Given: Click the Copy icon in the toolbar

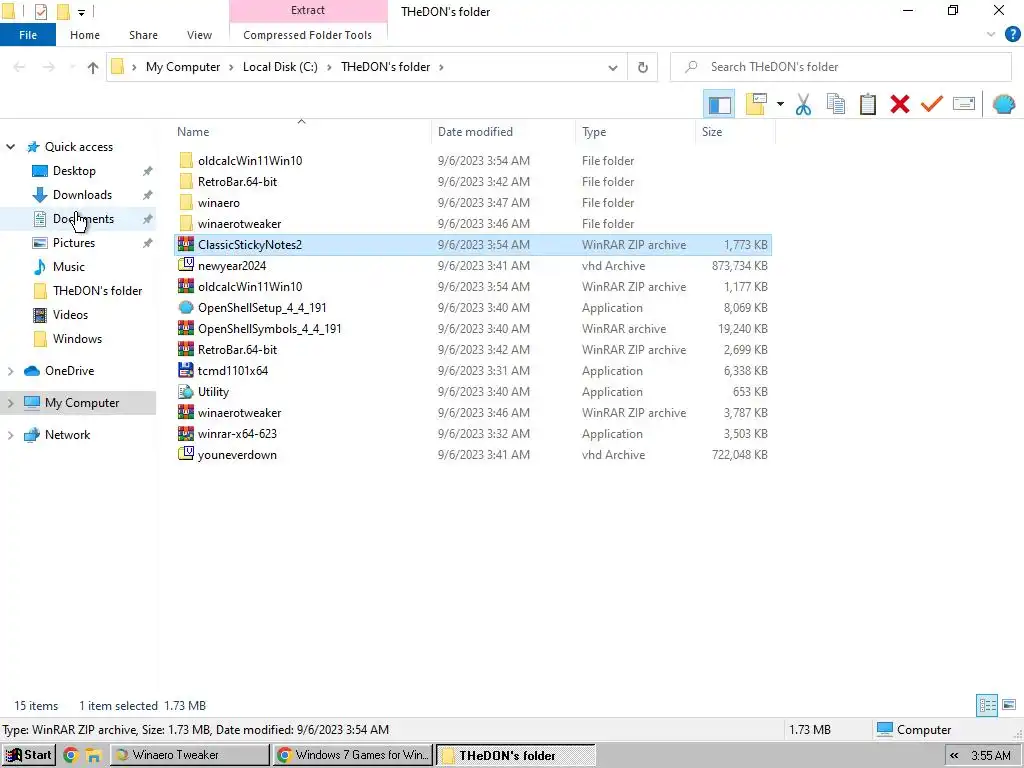Looking at the screenshot, I should tap(835, 104).
